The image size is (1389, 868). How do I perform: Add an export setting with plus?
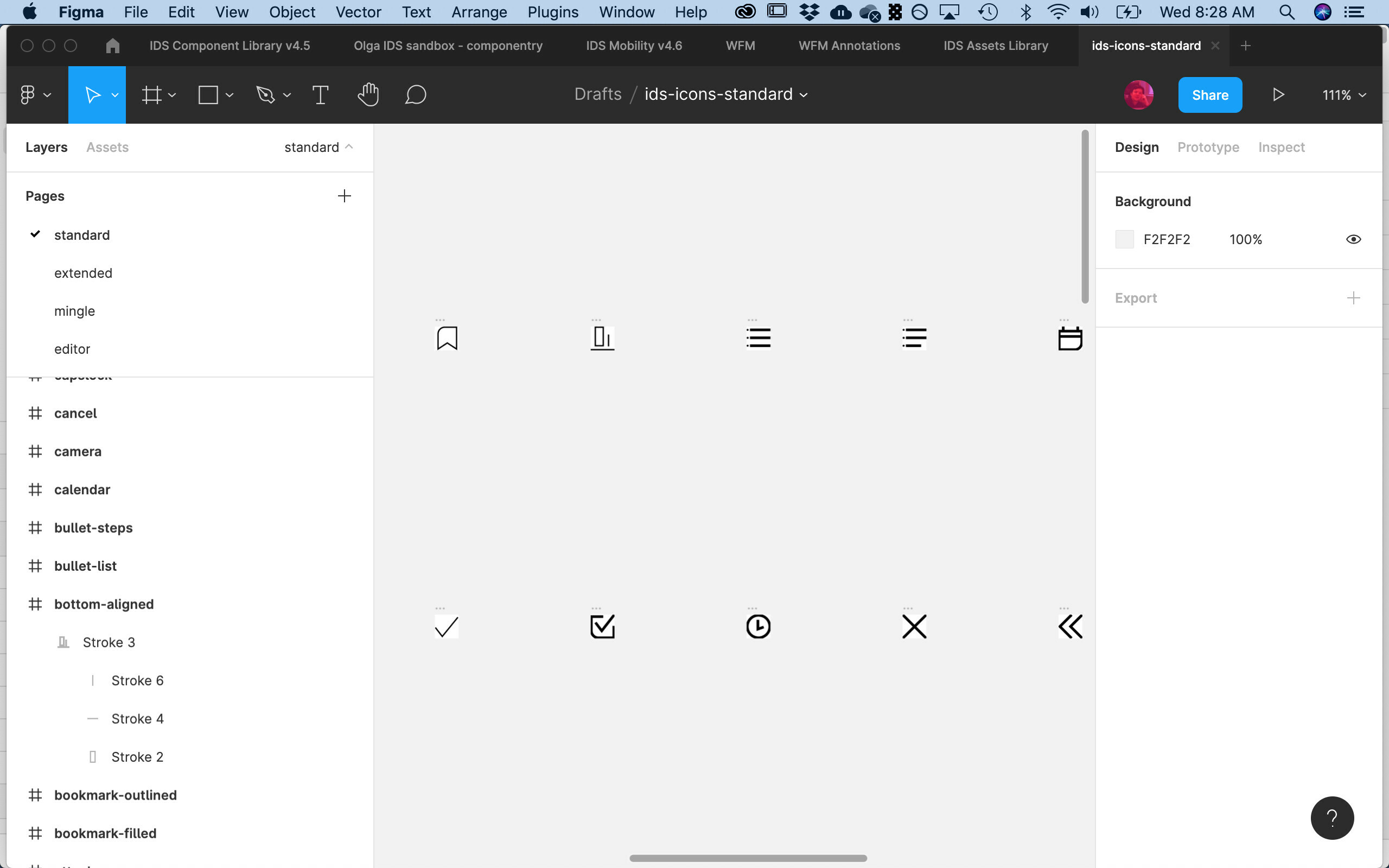1353,298
